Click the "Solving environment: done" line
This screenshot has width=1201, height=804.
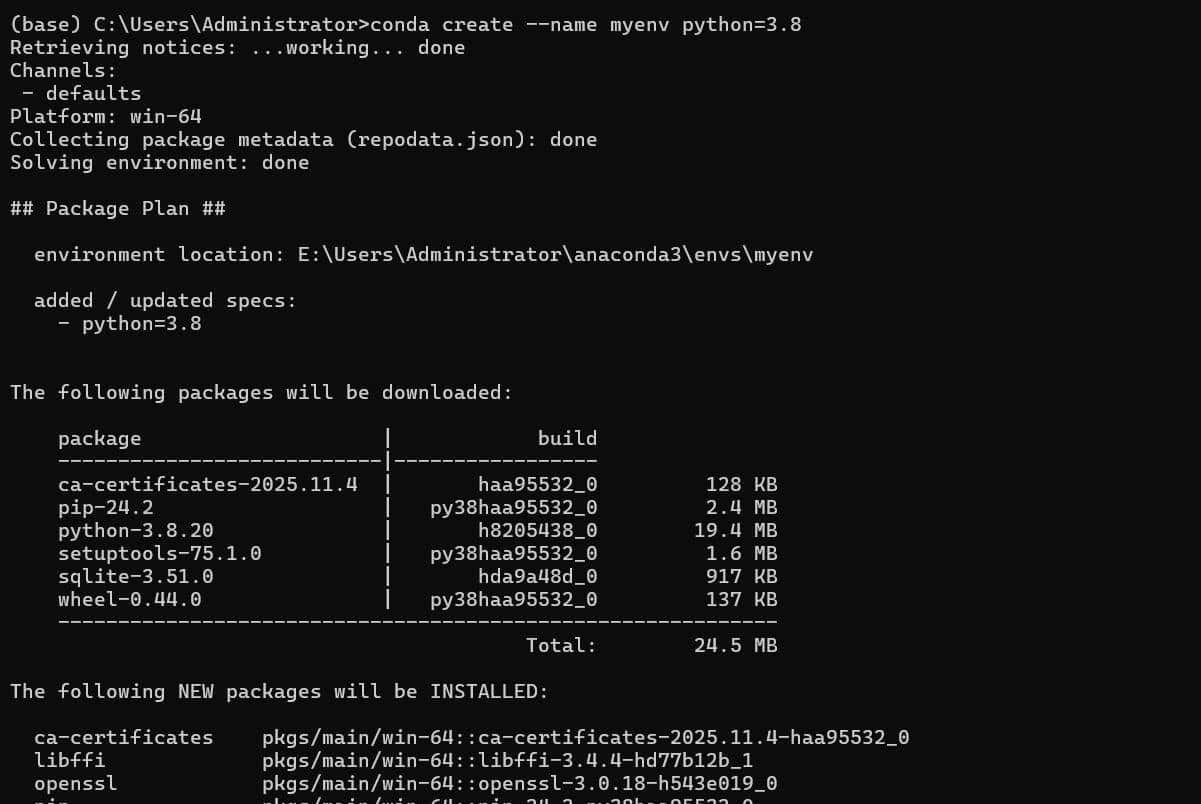click(159, 162)
